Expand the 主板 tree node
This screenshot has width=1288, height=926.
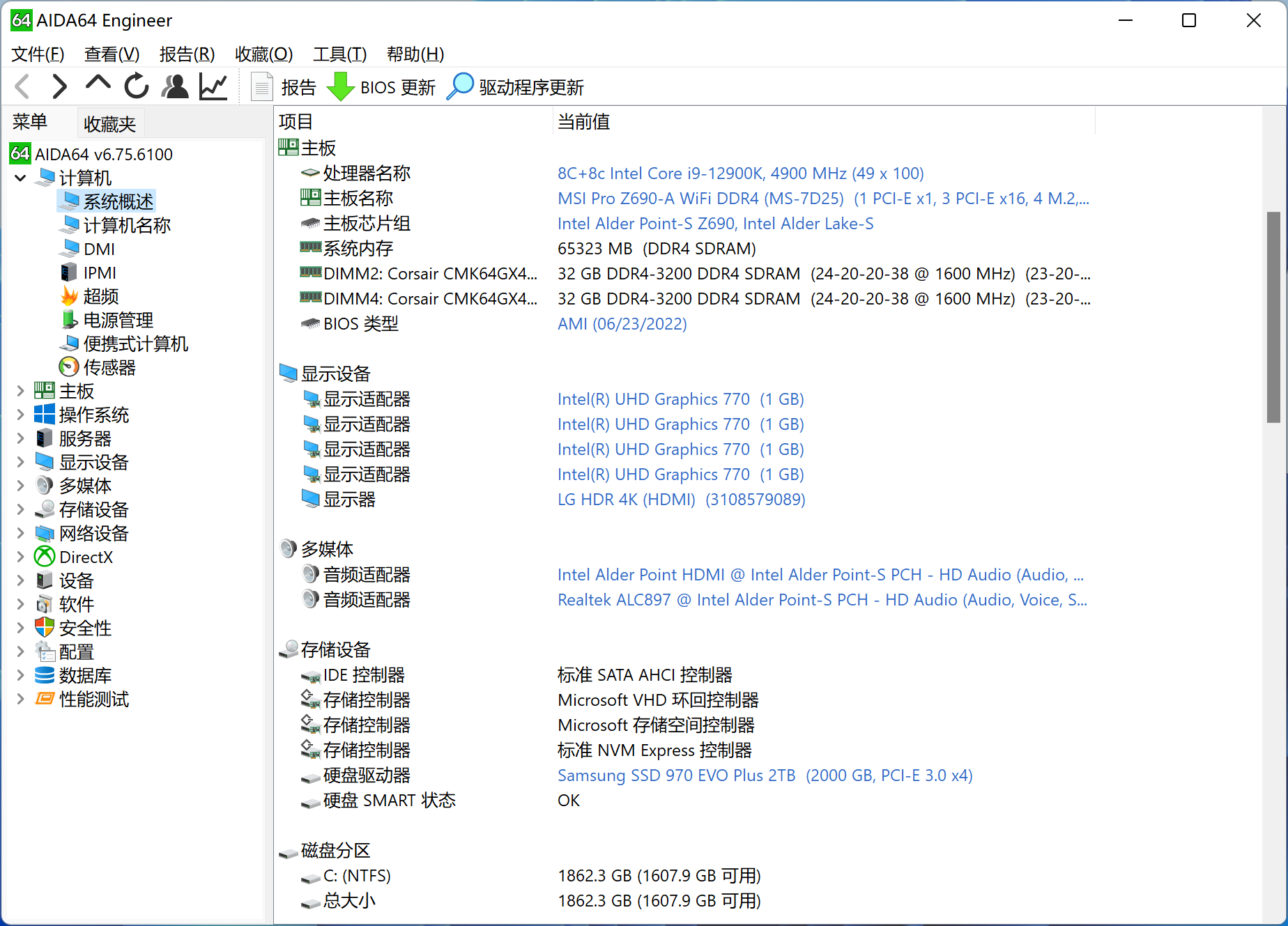(x=20, y=392)
